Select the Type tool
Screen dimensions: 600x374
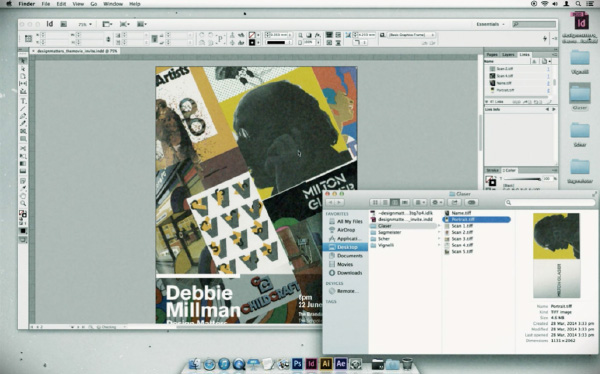(23, 101)
